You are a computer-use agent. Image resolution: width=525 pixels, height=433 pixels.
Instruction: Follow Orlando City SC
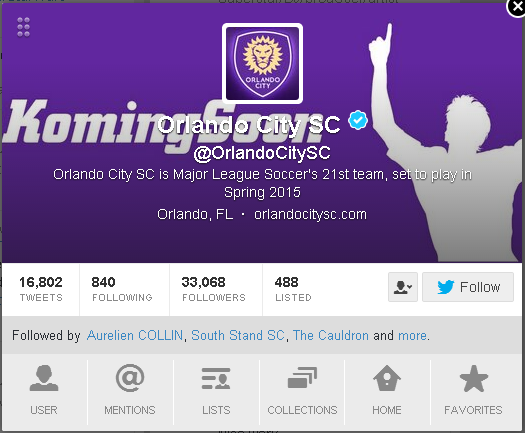click(x=468, y=287)
